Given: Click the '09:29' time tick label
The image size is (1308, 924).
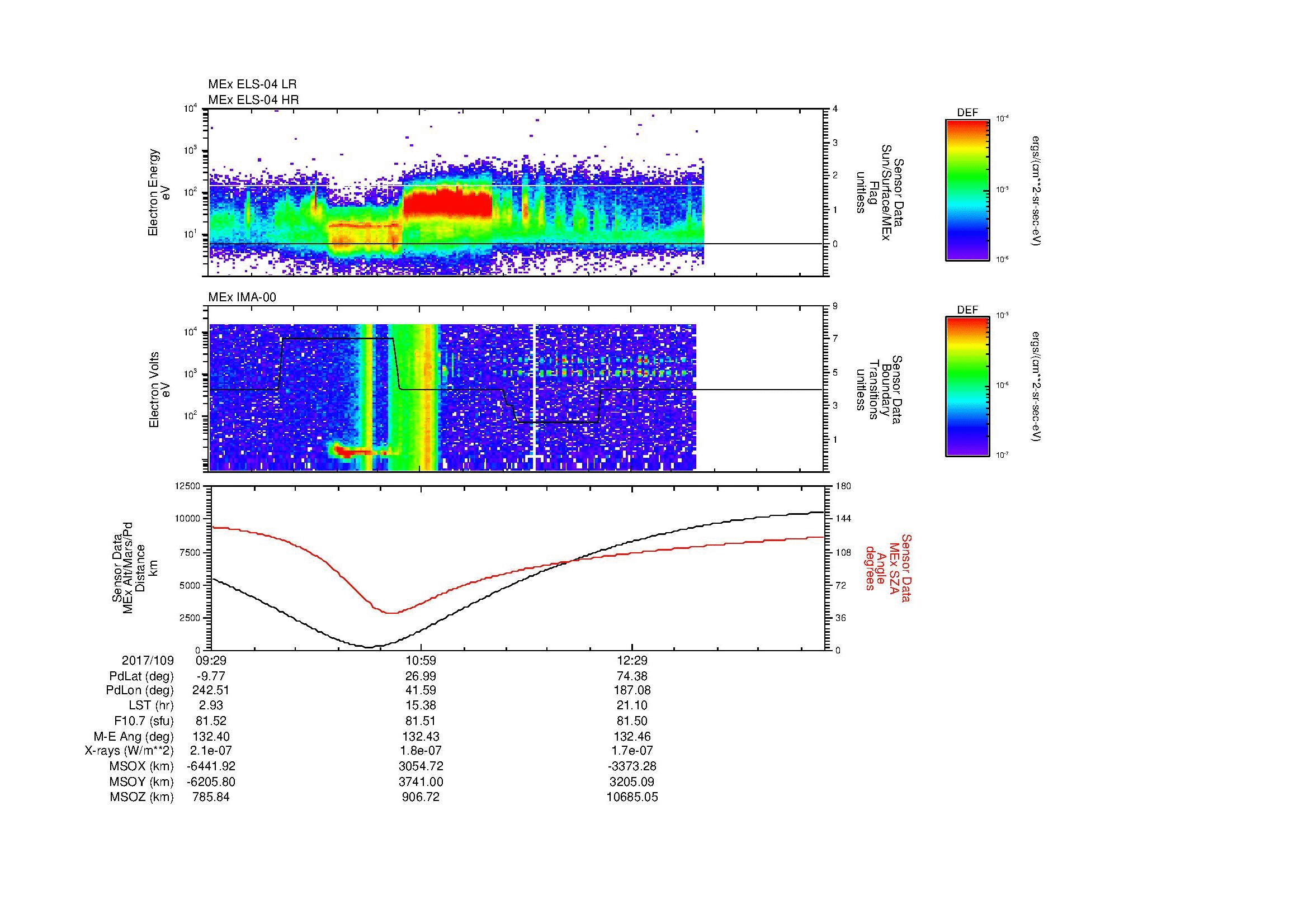Looking at the screenshot, I should coord(211,660).
